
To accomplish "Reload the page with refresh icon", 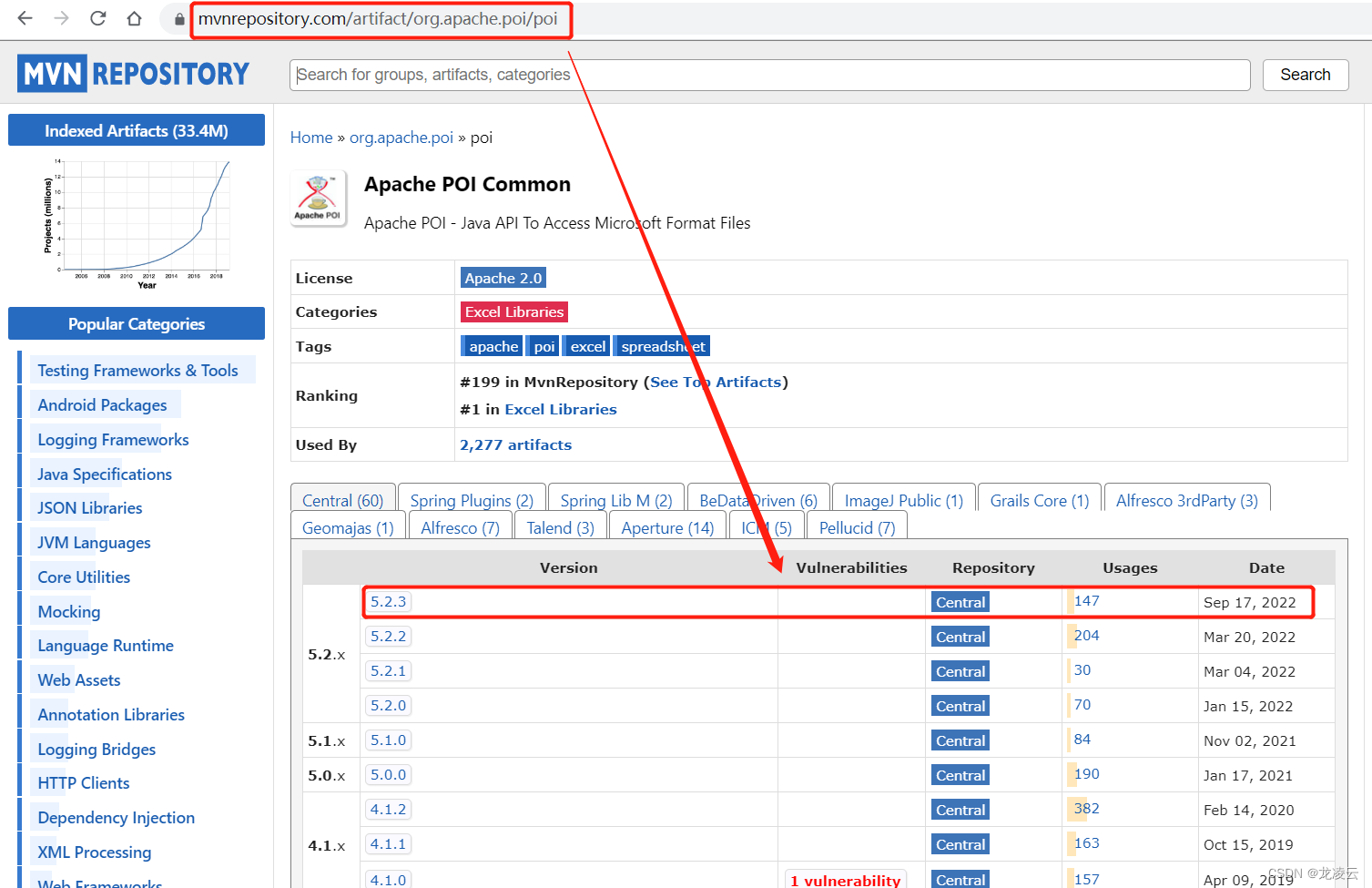I will [x=97, y=18].
